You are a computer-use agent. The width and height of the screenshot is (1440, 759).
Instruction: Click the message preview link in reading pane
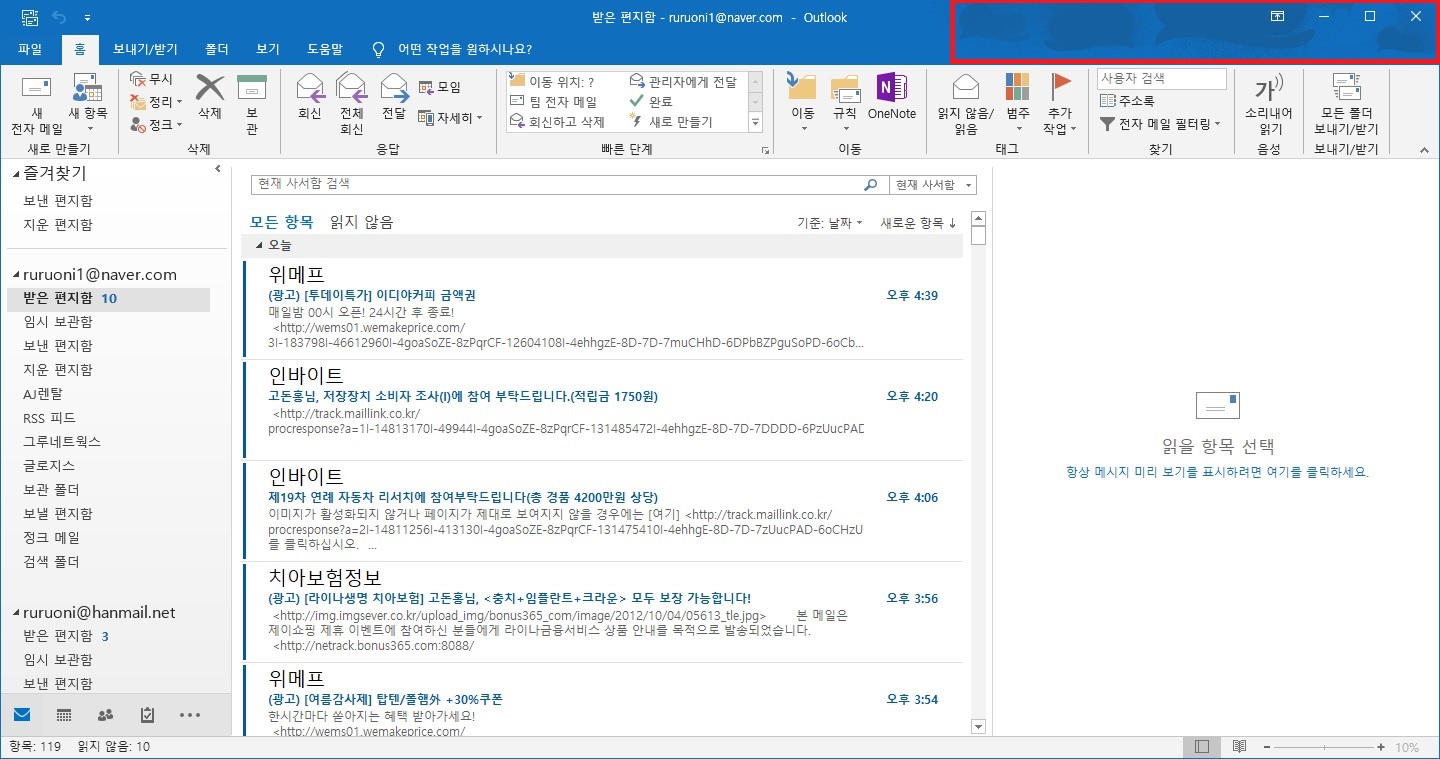[1217, 472]
